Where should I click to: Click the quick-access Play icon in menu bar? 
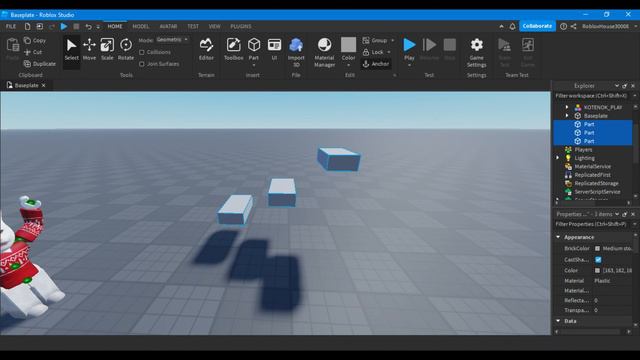click(64, 27)
